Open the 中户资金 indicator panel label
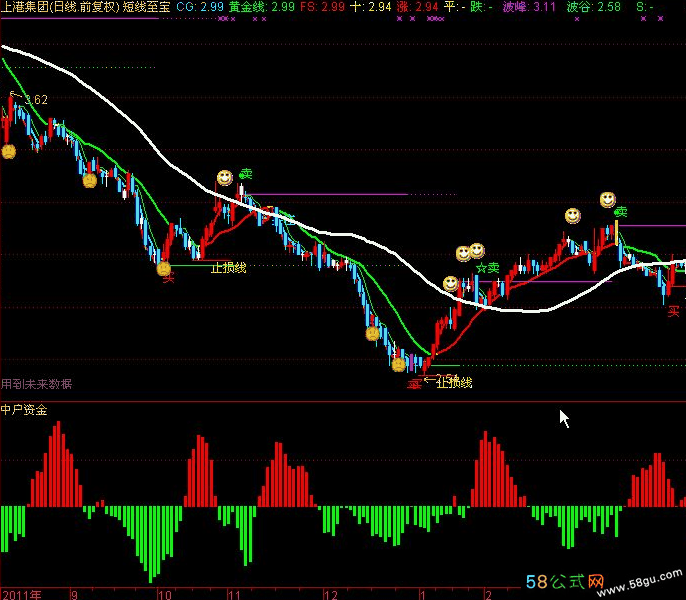 pos(24,409)
